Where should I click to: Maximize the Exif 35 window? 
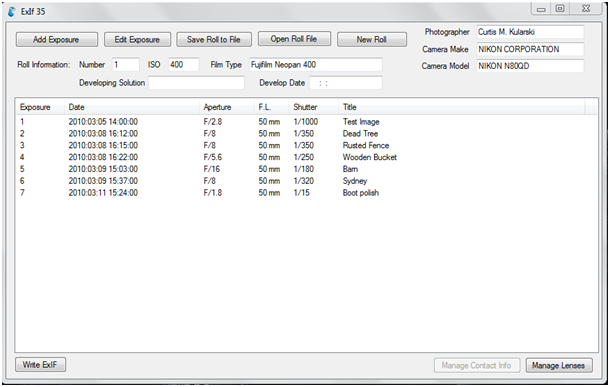tap(560, 9)
